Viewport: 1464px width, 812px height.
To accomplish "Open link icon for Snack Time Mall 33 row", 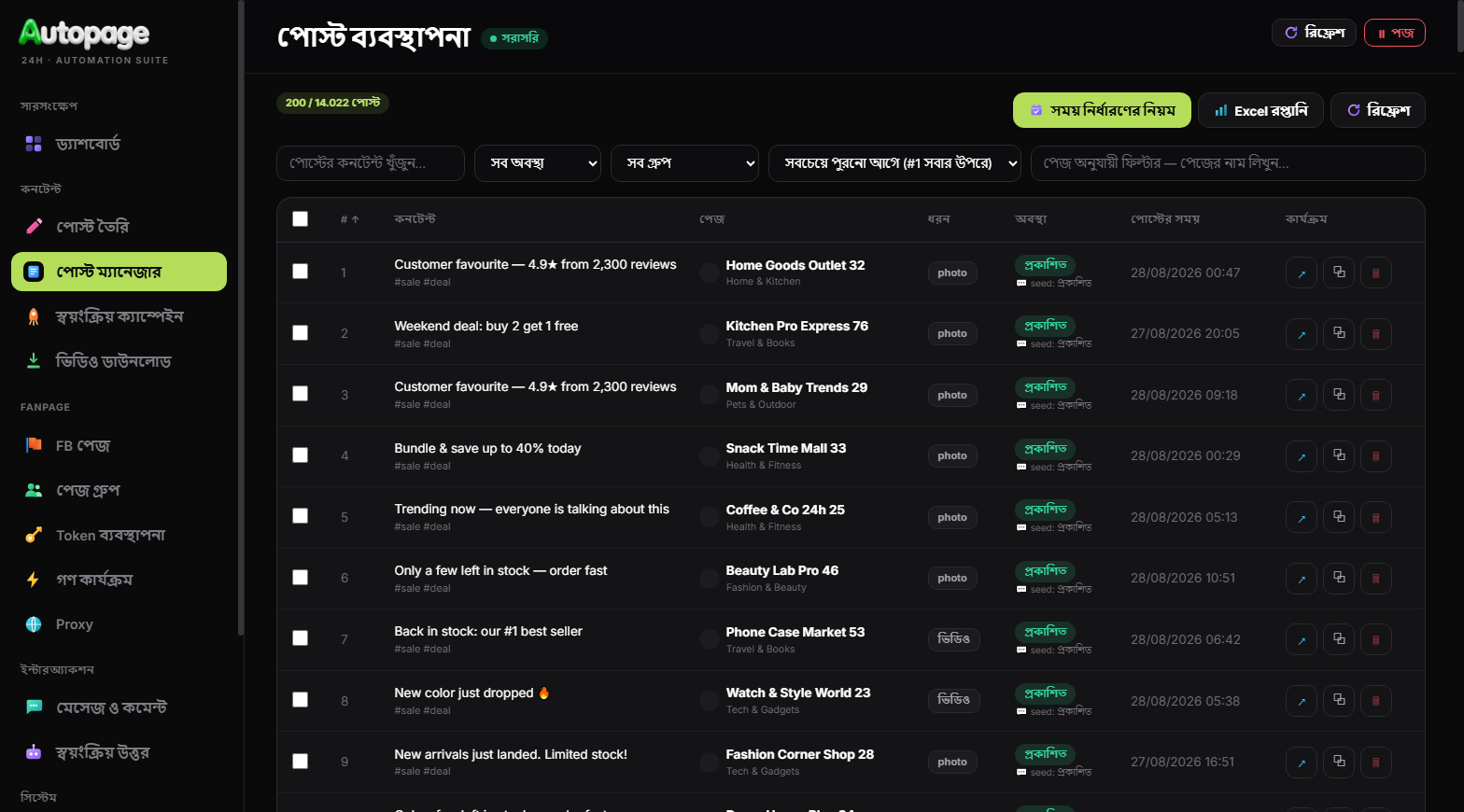I will [x=1302, y=456].
